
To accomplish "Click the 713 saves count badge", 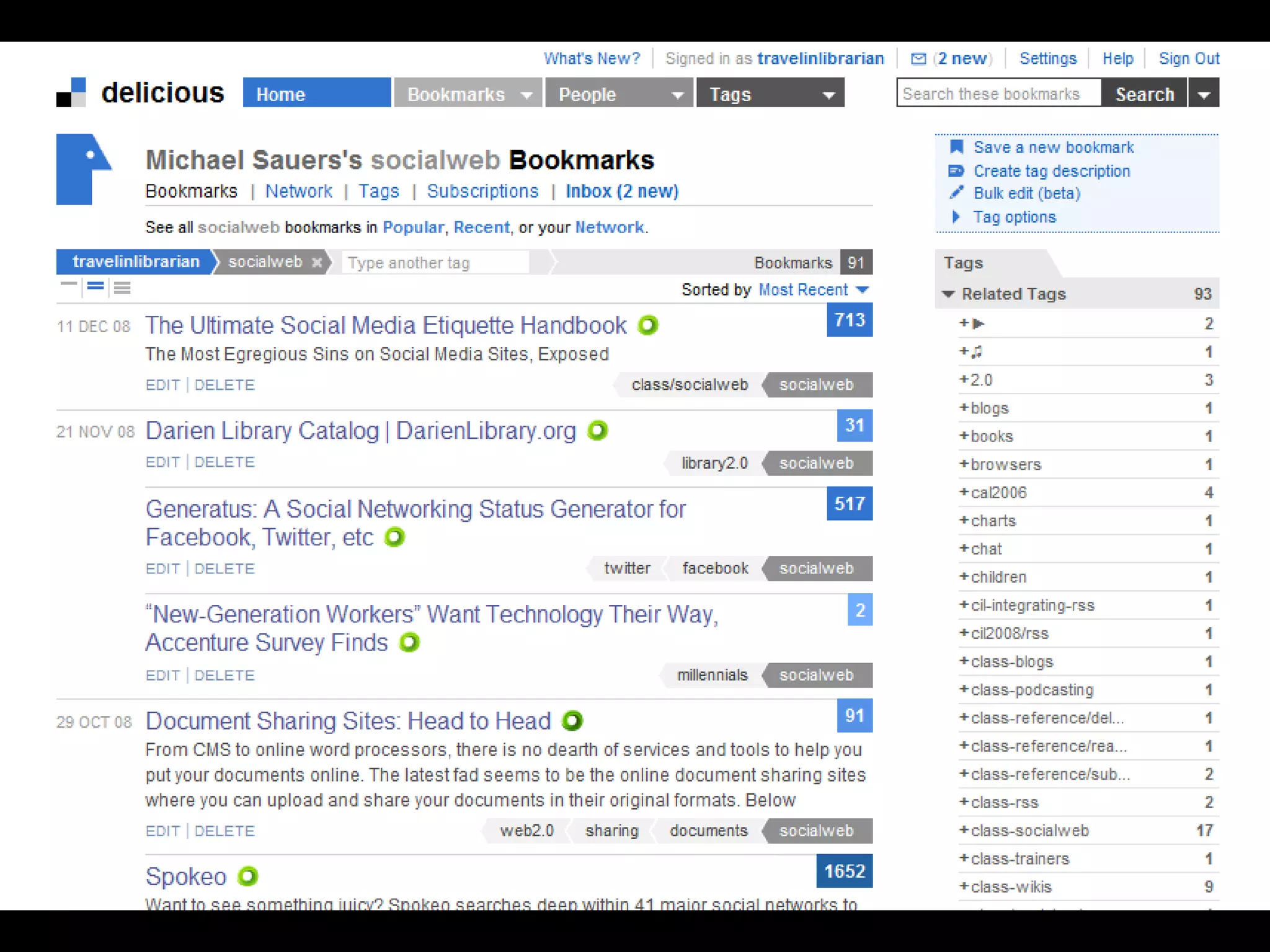I will (849, 320).
